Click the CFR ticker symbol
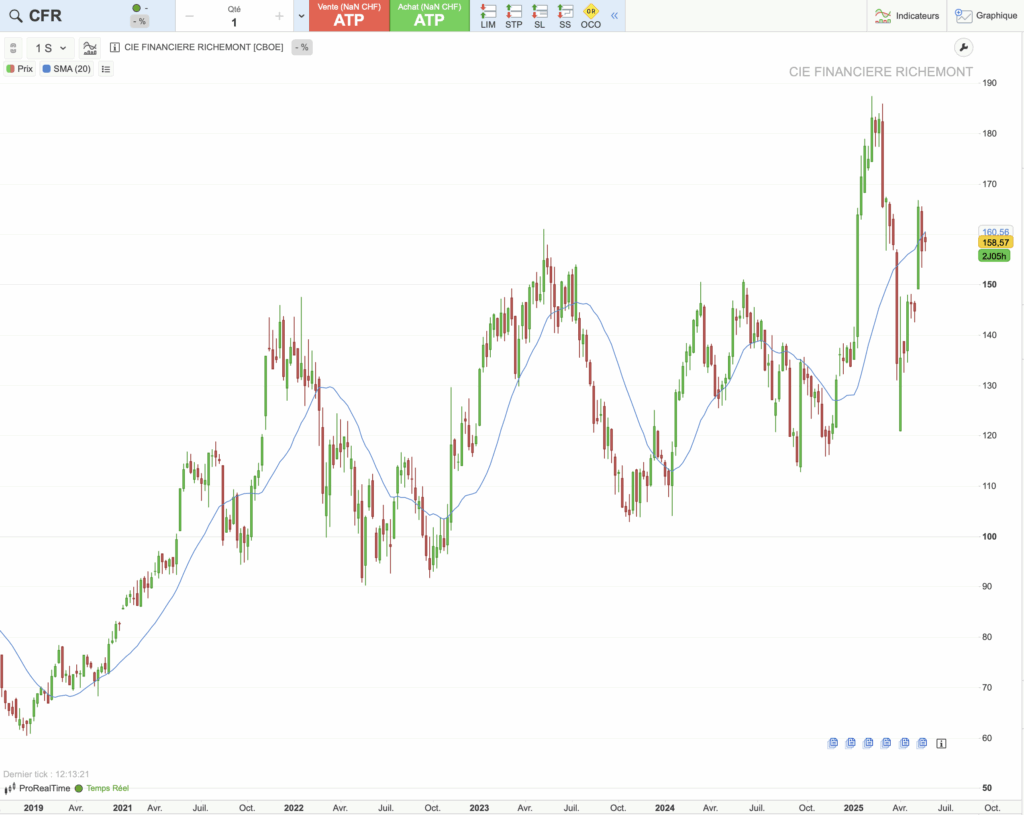This screenshot has width=1024, height=815. click(45, 16)
